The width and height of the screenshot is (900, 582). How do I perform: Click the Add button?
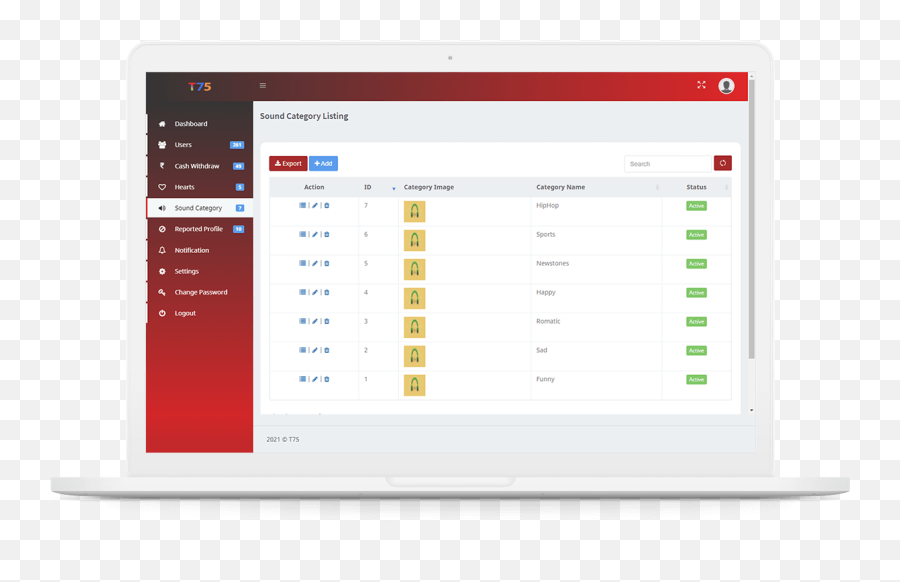tap(323, 164)
